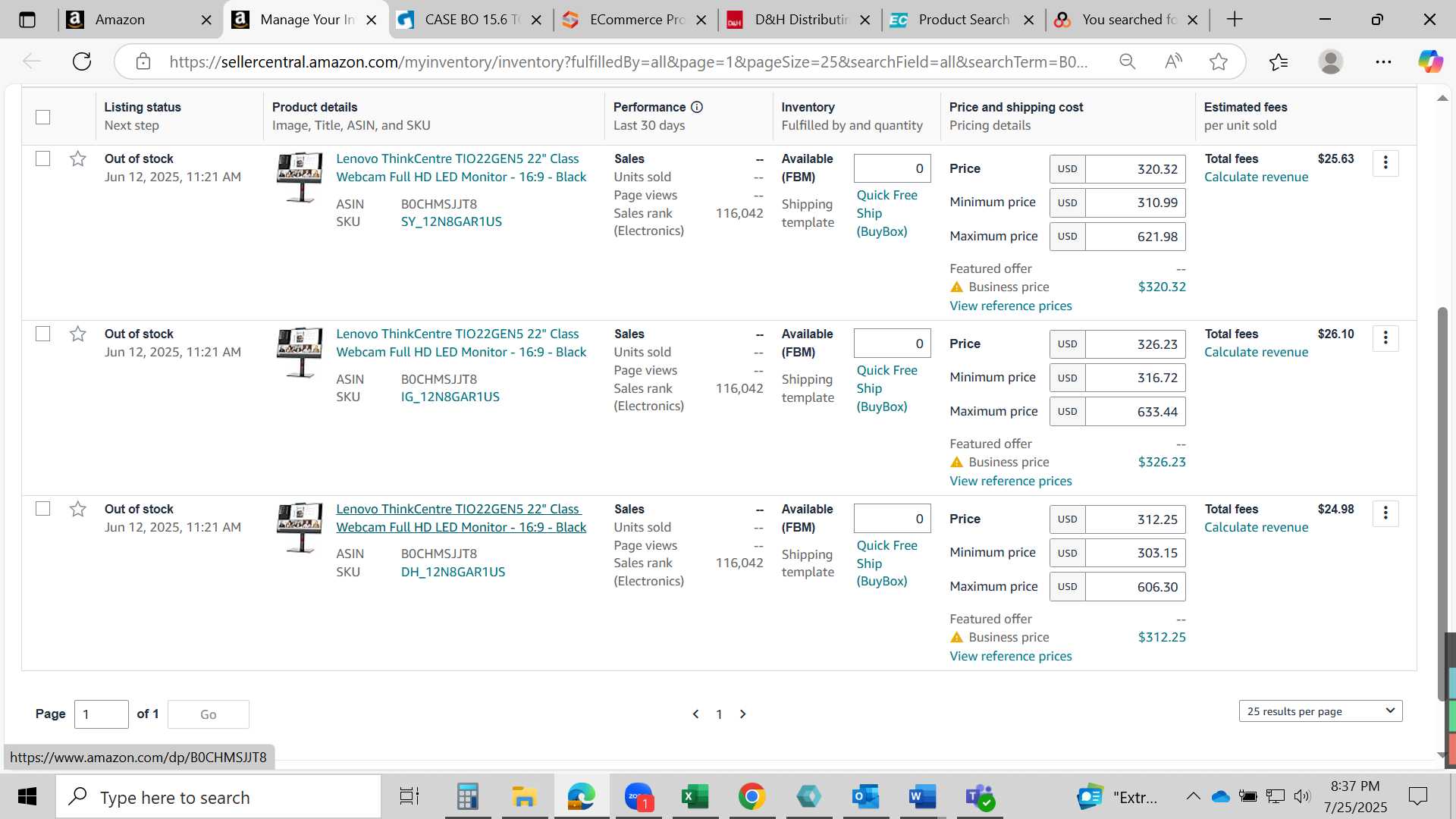This screenshot has height=819, width=1456.
Task: Open Calculate revenue for $26.10 fees row
Action: (1256, 352)
